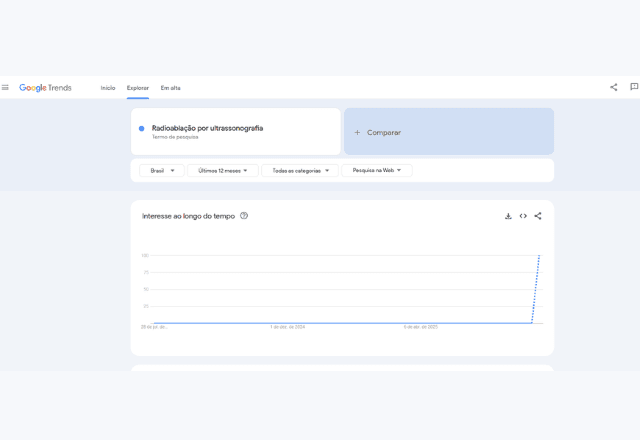Open the send feedback icon
This screenshot has height=440, width=640.
pyautogui.click(x=634, y=87)
